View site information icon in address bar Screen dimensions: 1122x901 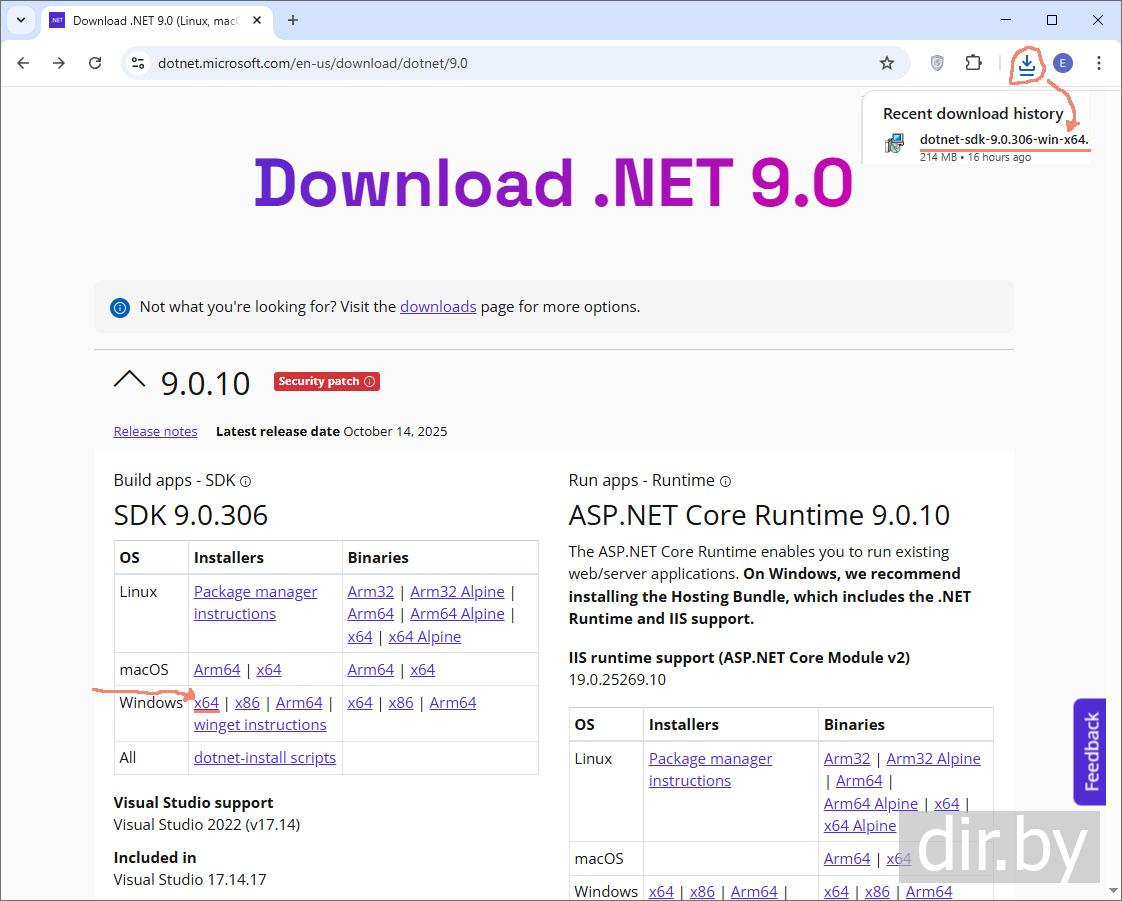(137, 63)
